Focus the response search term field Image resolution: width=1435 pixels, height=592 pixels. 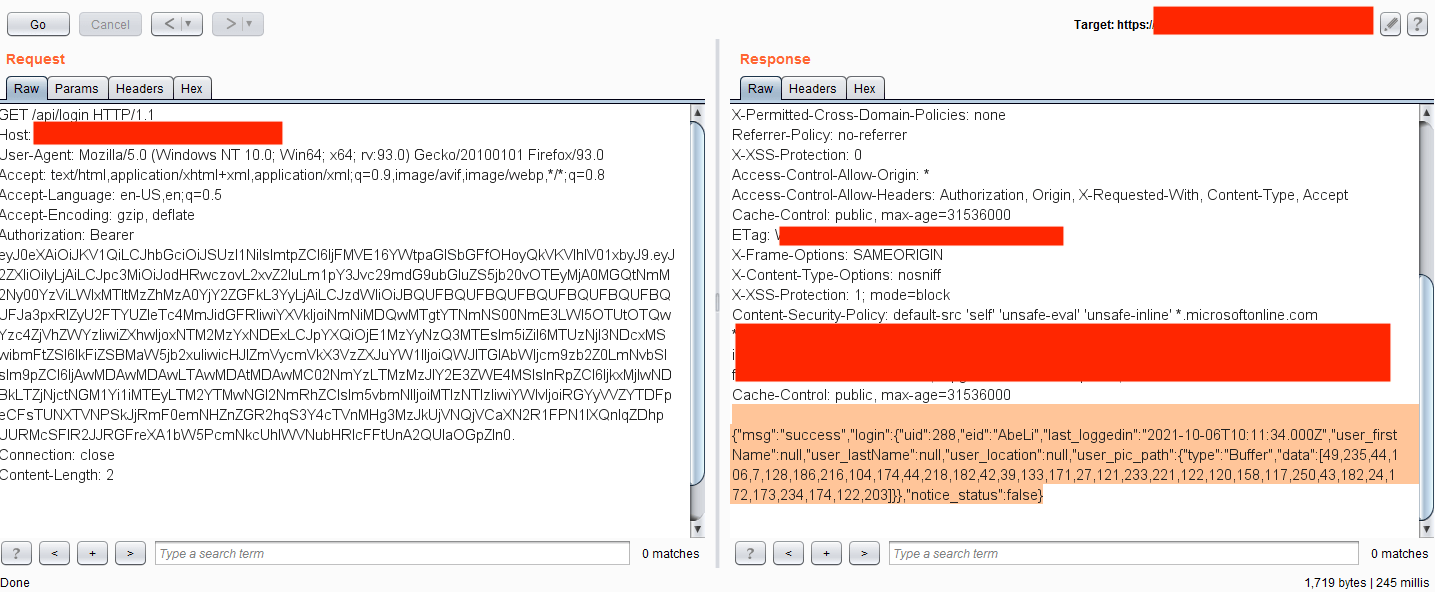point(1125,553)
